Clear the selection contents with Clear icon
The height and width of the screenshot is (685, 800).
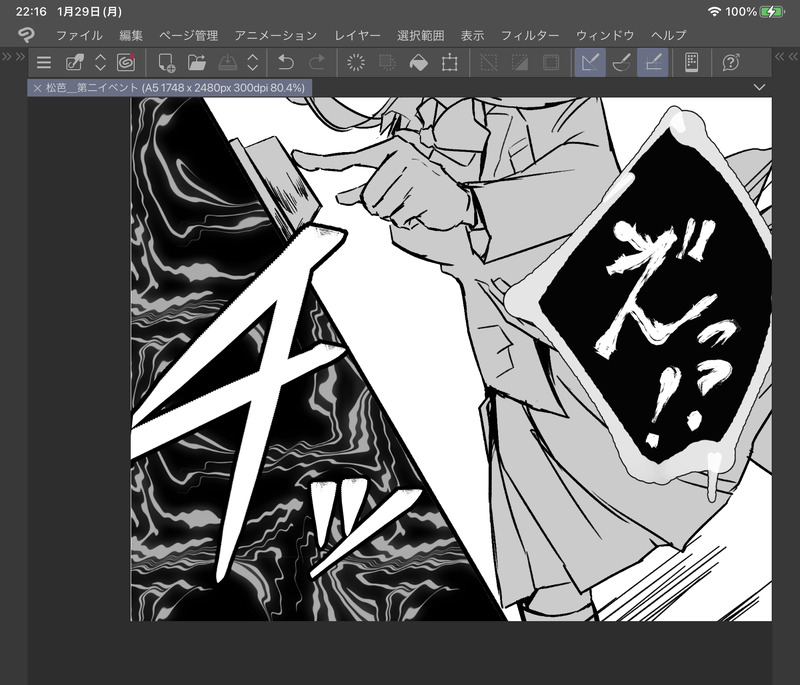(356, 63)
